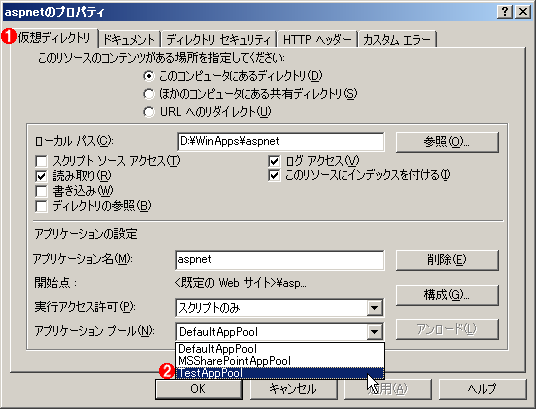Go to the カスタム エラー tab
The image size is (536, 409).
pos(397,39)
